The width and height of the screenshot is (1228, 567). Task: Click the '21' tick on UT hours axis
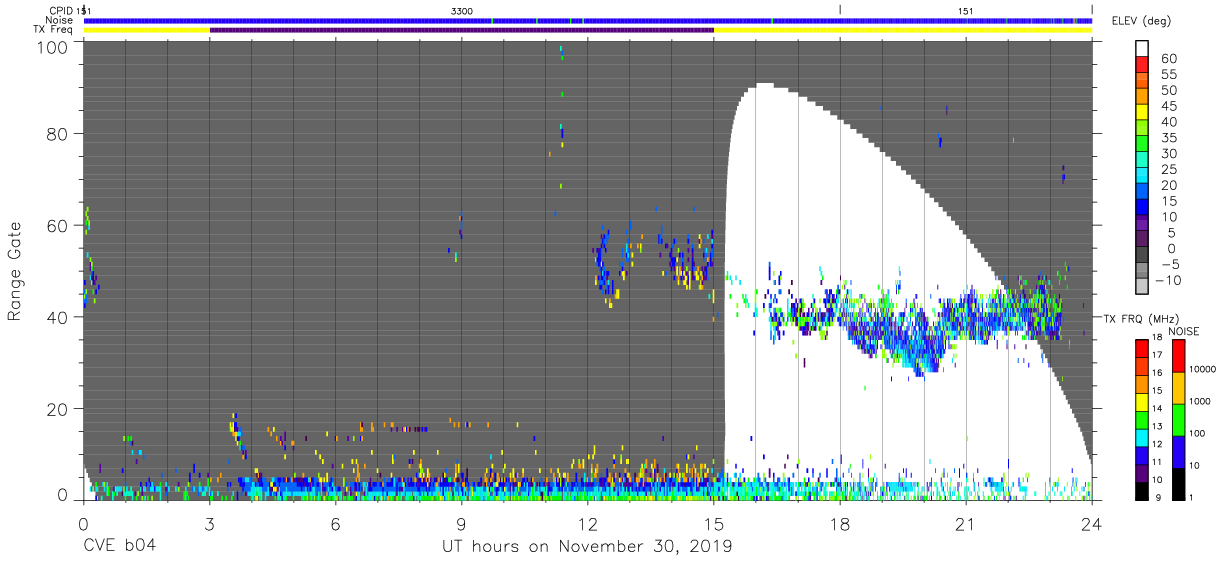(x=966, y=524)
